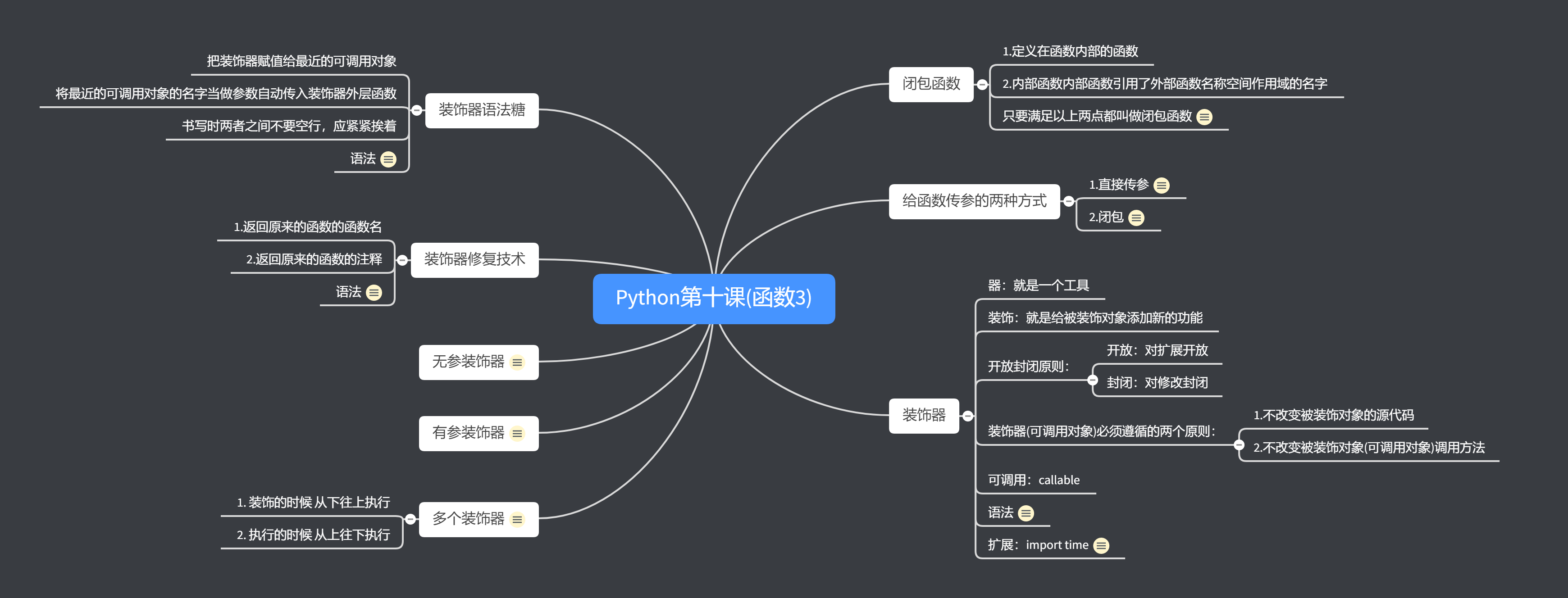Click subtopic 1.不改变被装饰对象的源代码
Image resolution: width=1568 pixels, height=598 pixels.
(x=1333, y=416)
